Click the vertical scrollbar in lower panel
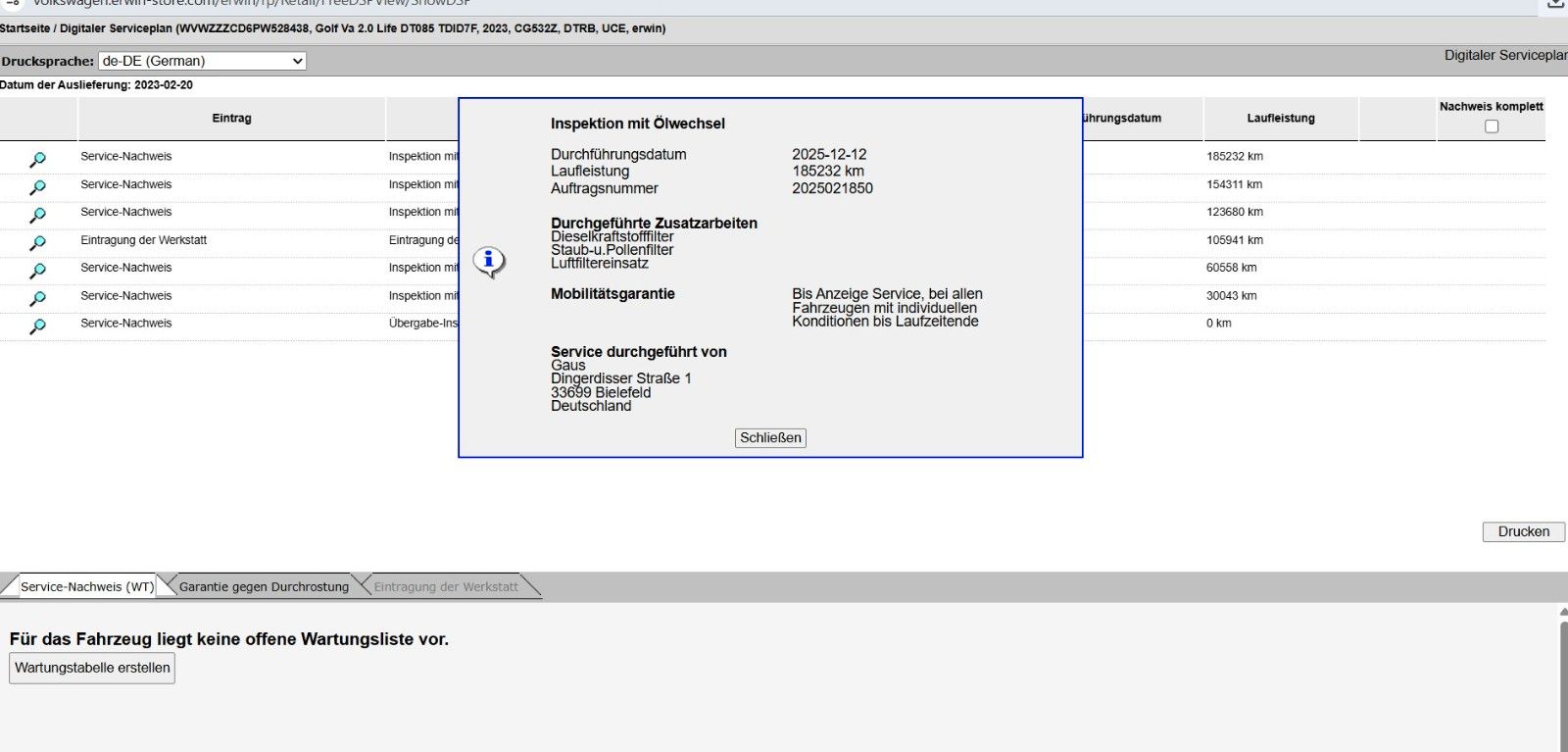The height and width of the screenshot is (752, 1568). (1562, 686)
